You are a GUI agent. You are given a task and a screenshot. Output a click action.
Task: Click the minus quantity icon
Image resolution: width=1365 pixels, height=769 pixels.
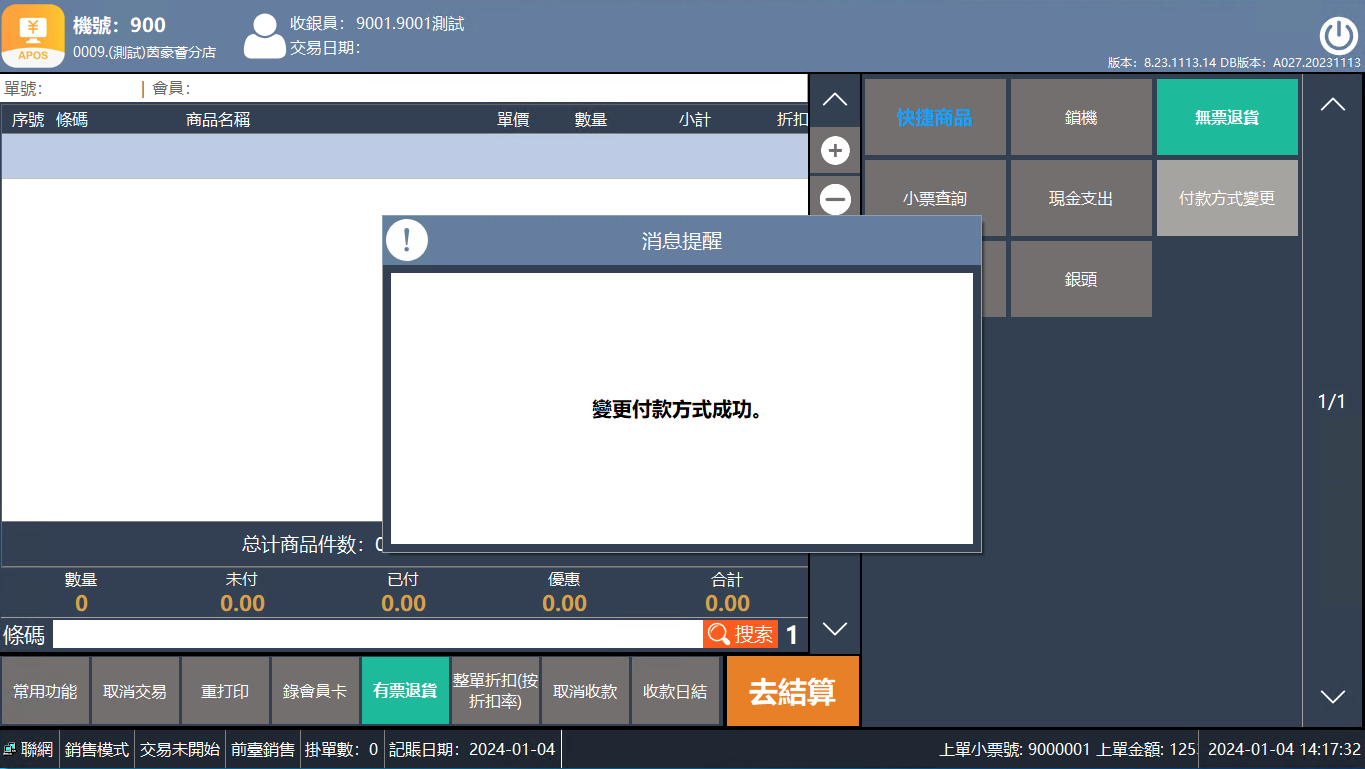point(835,199)
